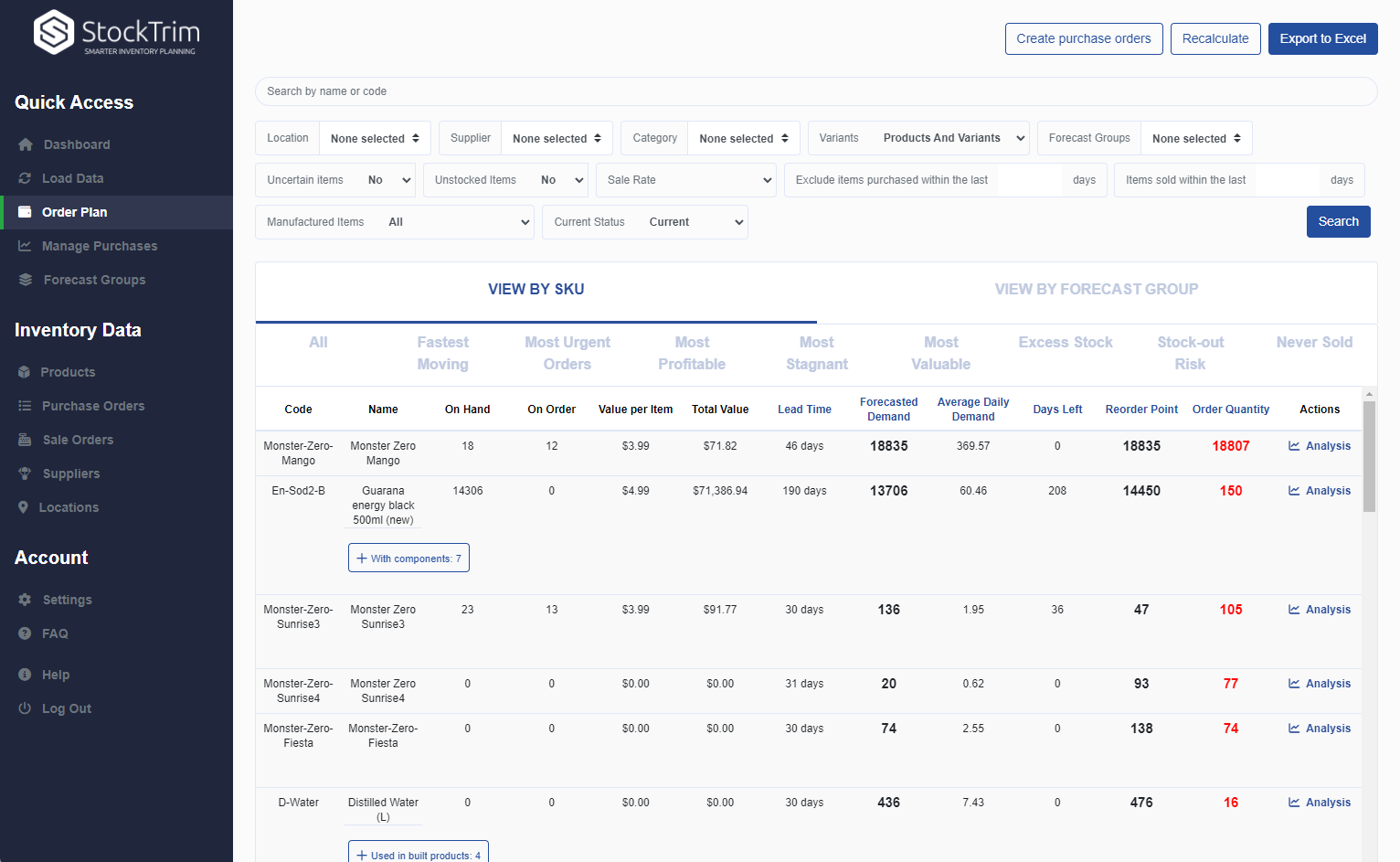Click the Products box icon
This screenshot has height=862, width=1400.
coord(24,372)
